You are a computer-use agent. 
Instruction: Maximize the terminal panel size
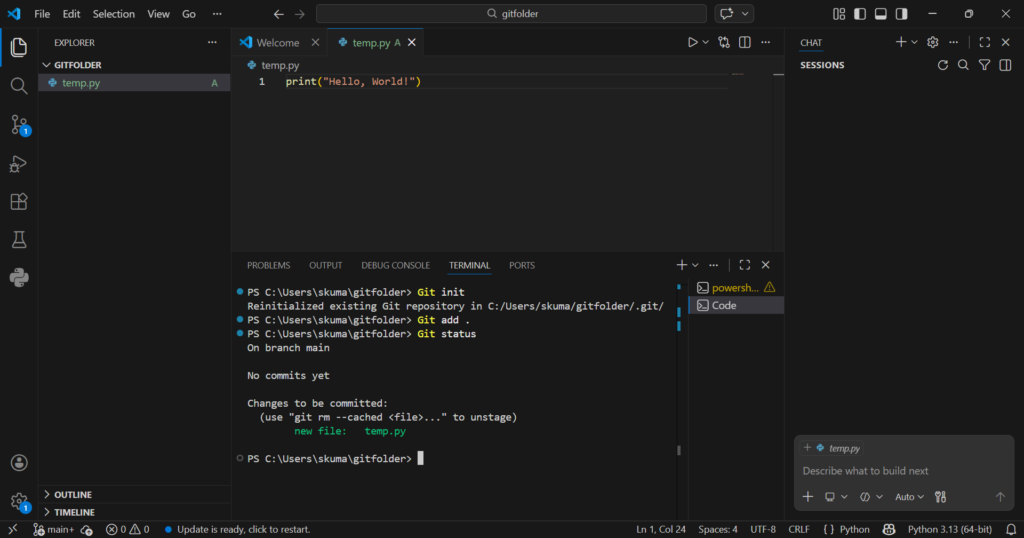744,265
